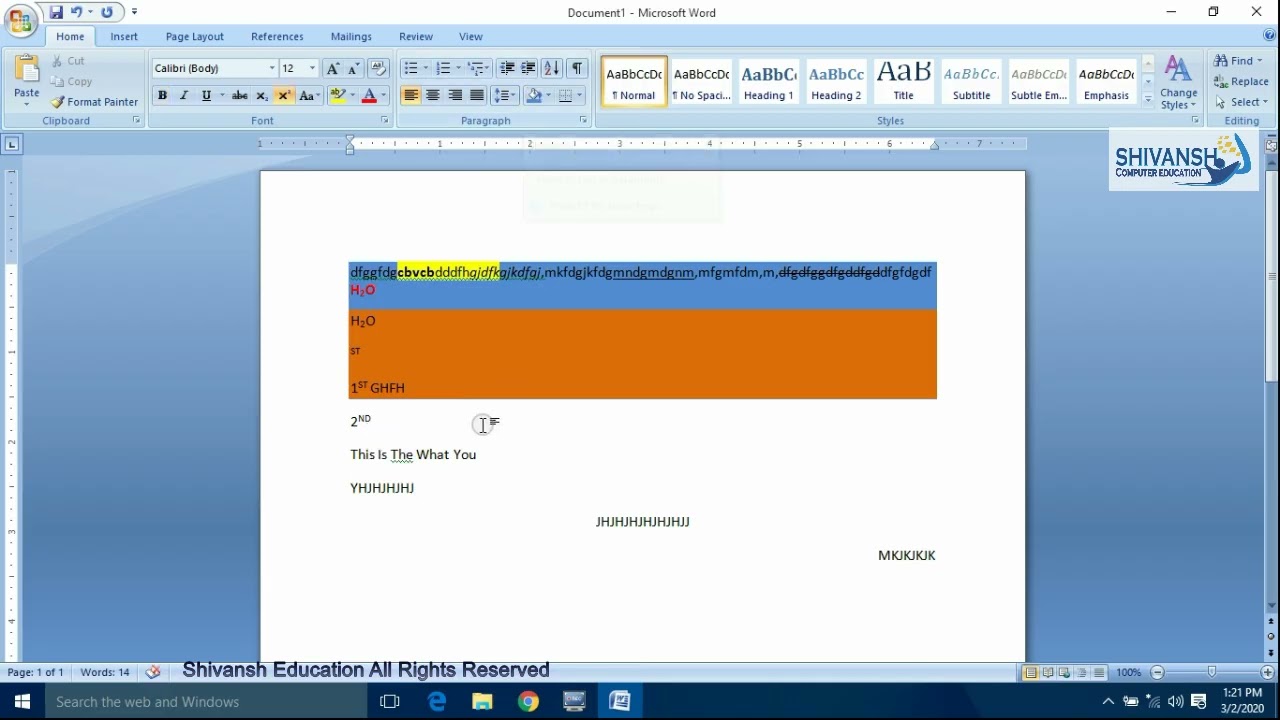Apply the Emphasis style
The width and height of the screenshot is (1280, 720).
[x=1106, y=81]
